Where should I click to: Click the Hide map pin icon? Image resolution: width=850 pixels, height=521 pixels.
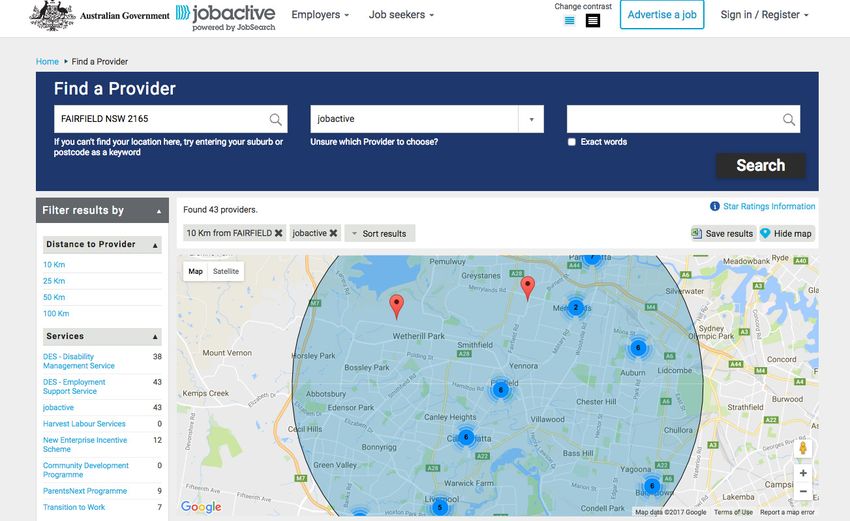765,233
